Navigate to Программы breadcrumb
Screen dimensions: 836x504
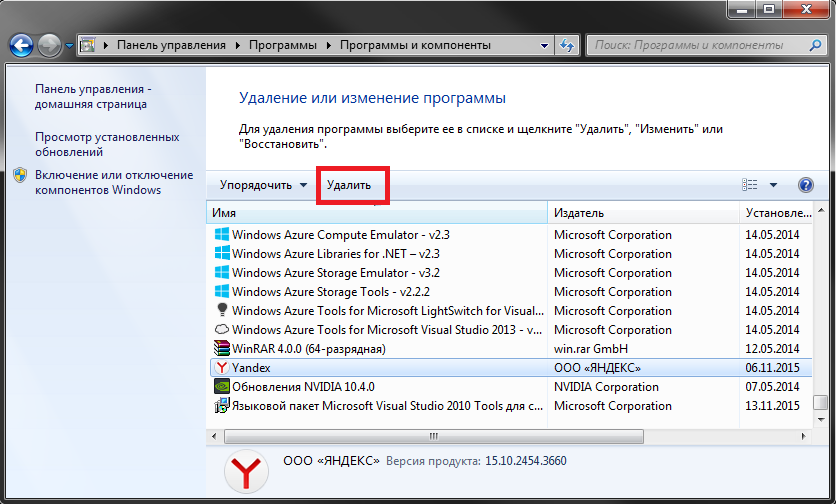point(283,45)
